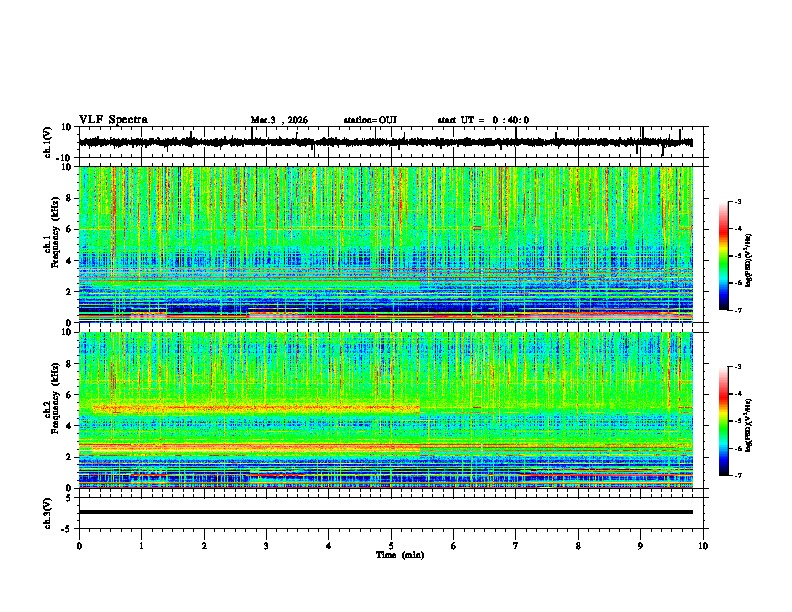Image resolution: width=792 pixels, height=612 pixels.
Task: Click the "-3" tick on ch.1 colorbar
Action: pyautogui.click(x=737, y=201)
